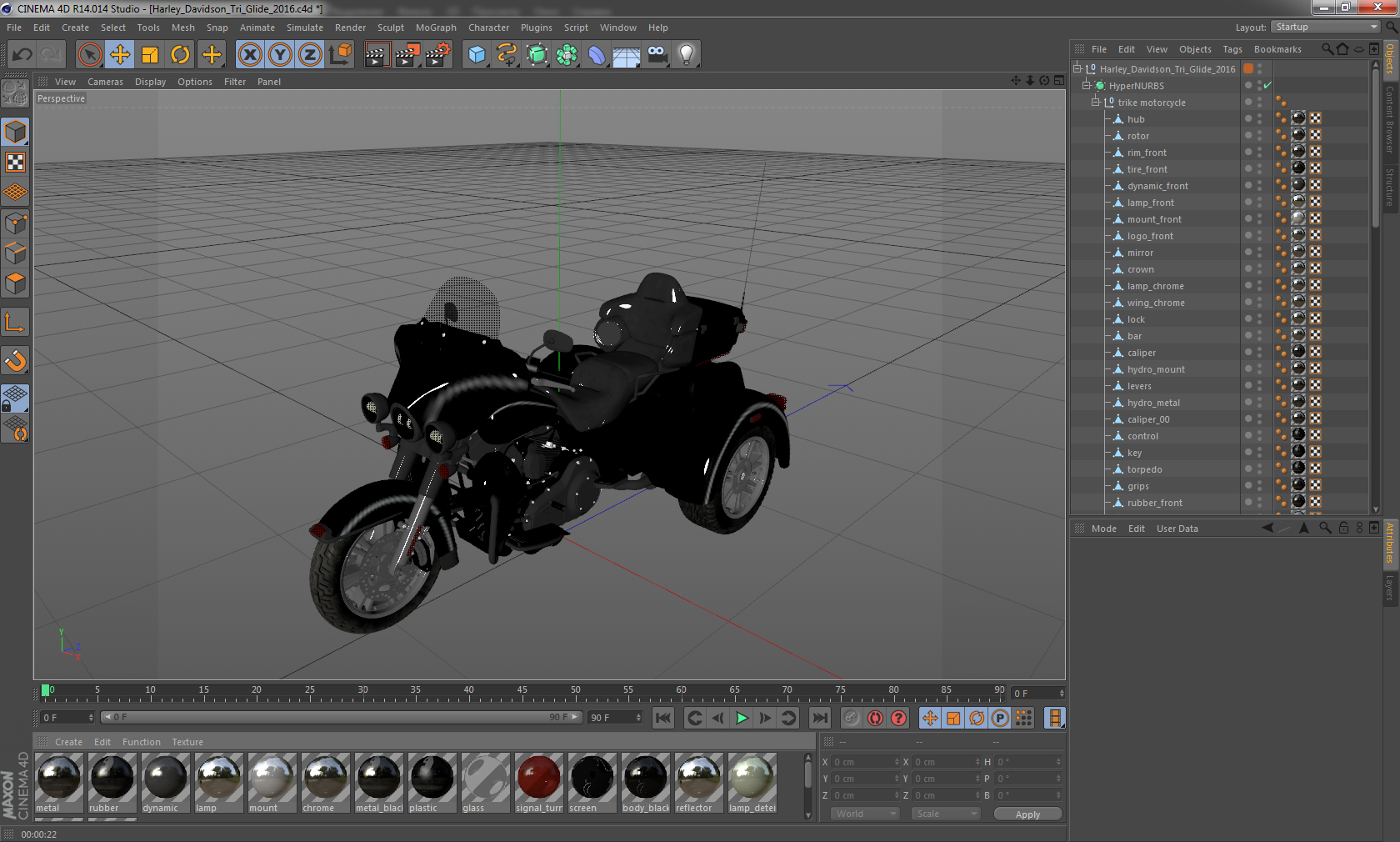Click the Undo arrow icon
Image resolution: width=1400 pixels, height=842 pixels.
point(22,55)
